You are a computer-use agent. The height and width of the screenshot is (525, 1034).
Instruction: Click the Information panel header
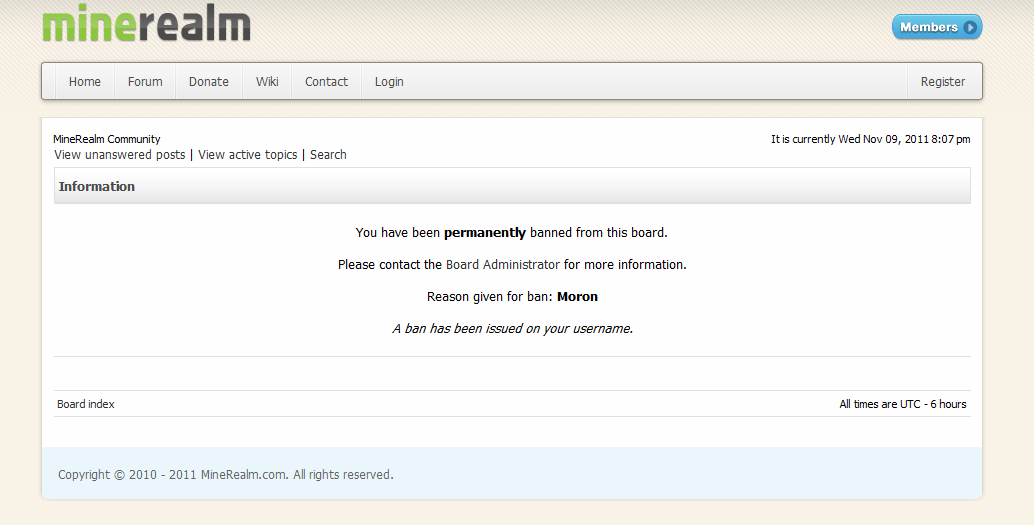coord(97,186)
